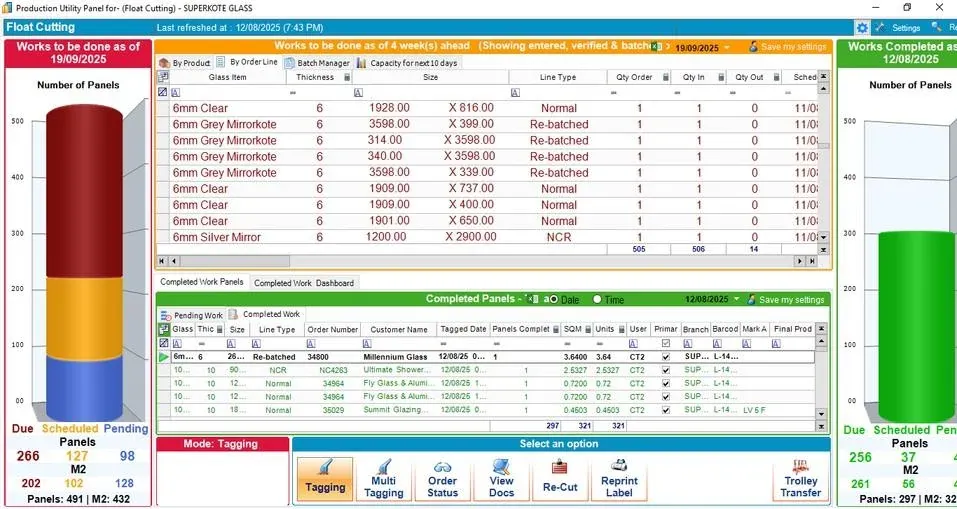Open Qty Out filter operator dropdown
957x509 pixels.
coord(732,93)
